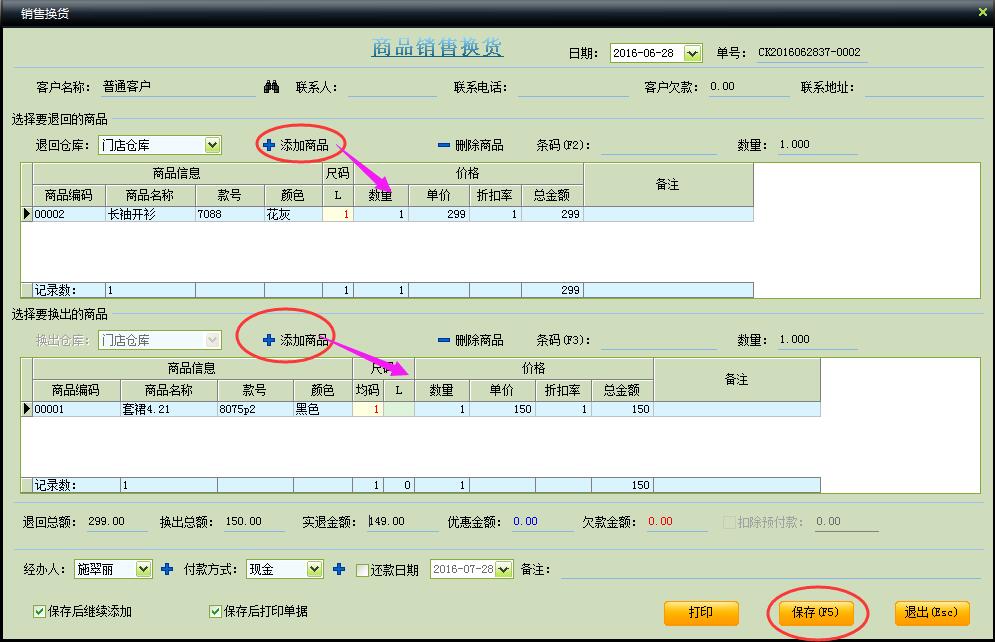
Task: Click the 商品销售换货 title link
Action: [437, 48]
